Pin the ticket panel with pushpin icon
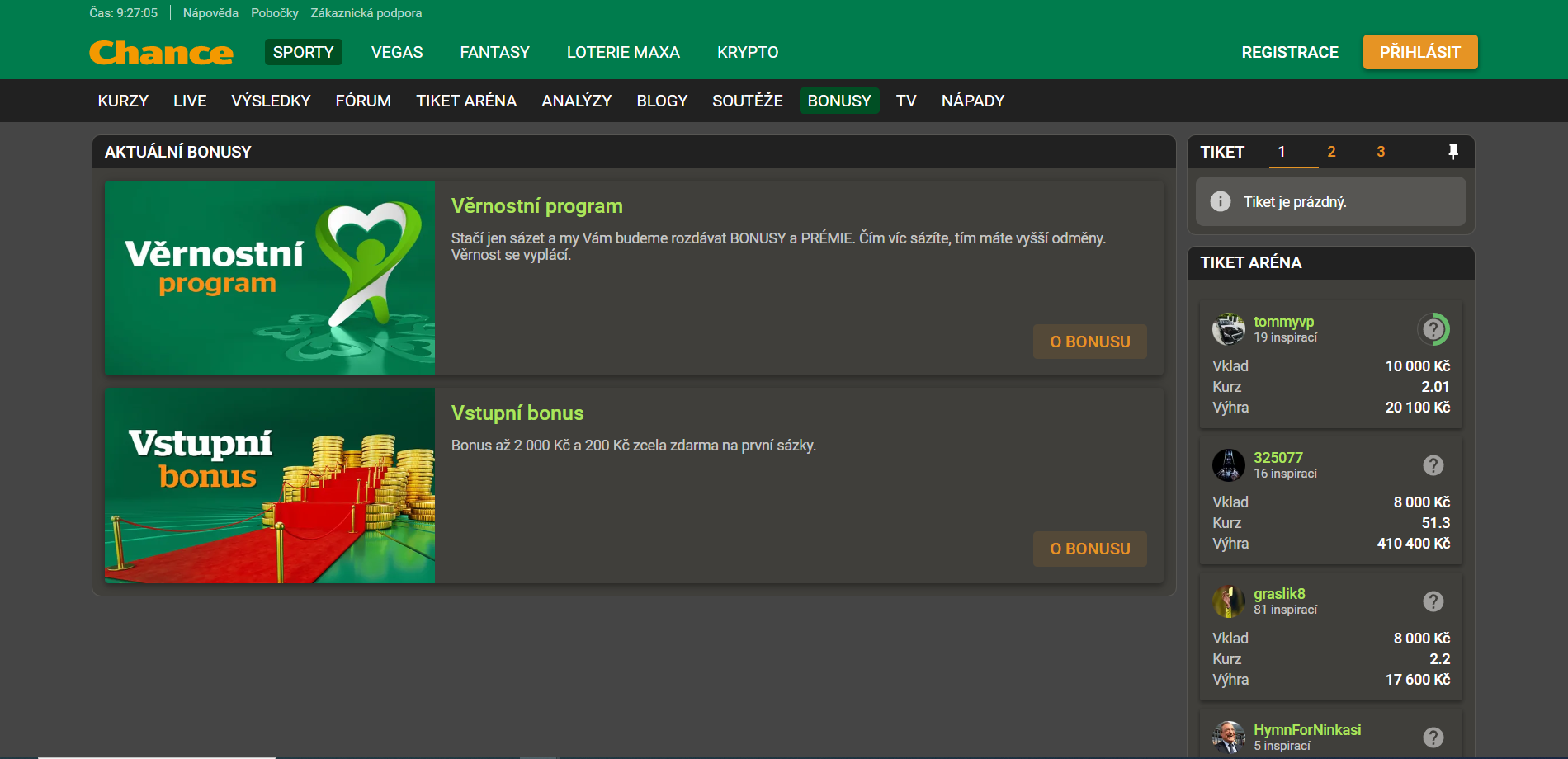The image size is (1568, 759). pos(1453,152)
